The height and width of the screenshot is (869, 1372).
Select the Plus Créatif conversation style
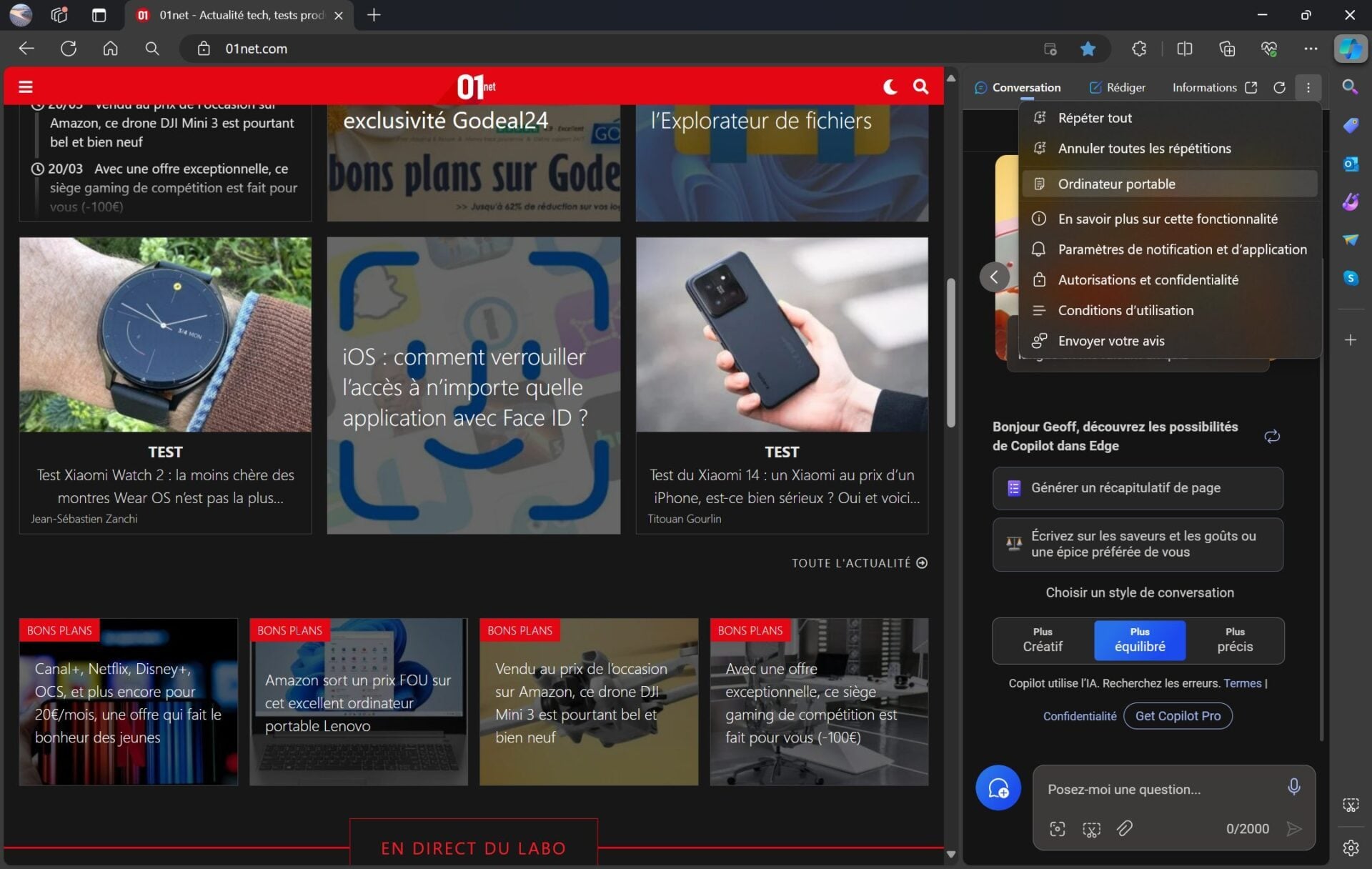click(1043, 640)
